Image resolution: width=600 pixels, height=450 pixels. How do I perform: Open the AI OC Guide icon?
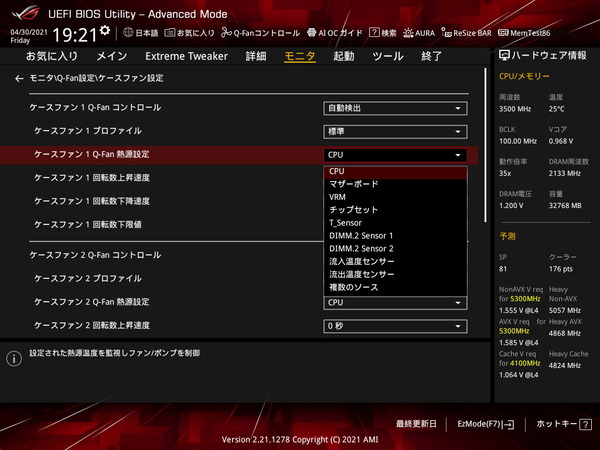coord(311,33)
